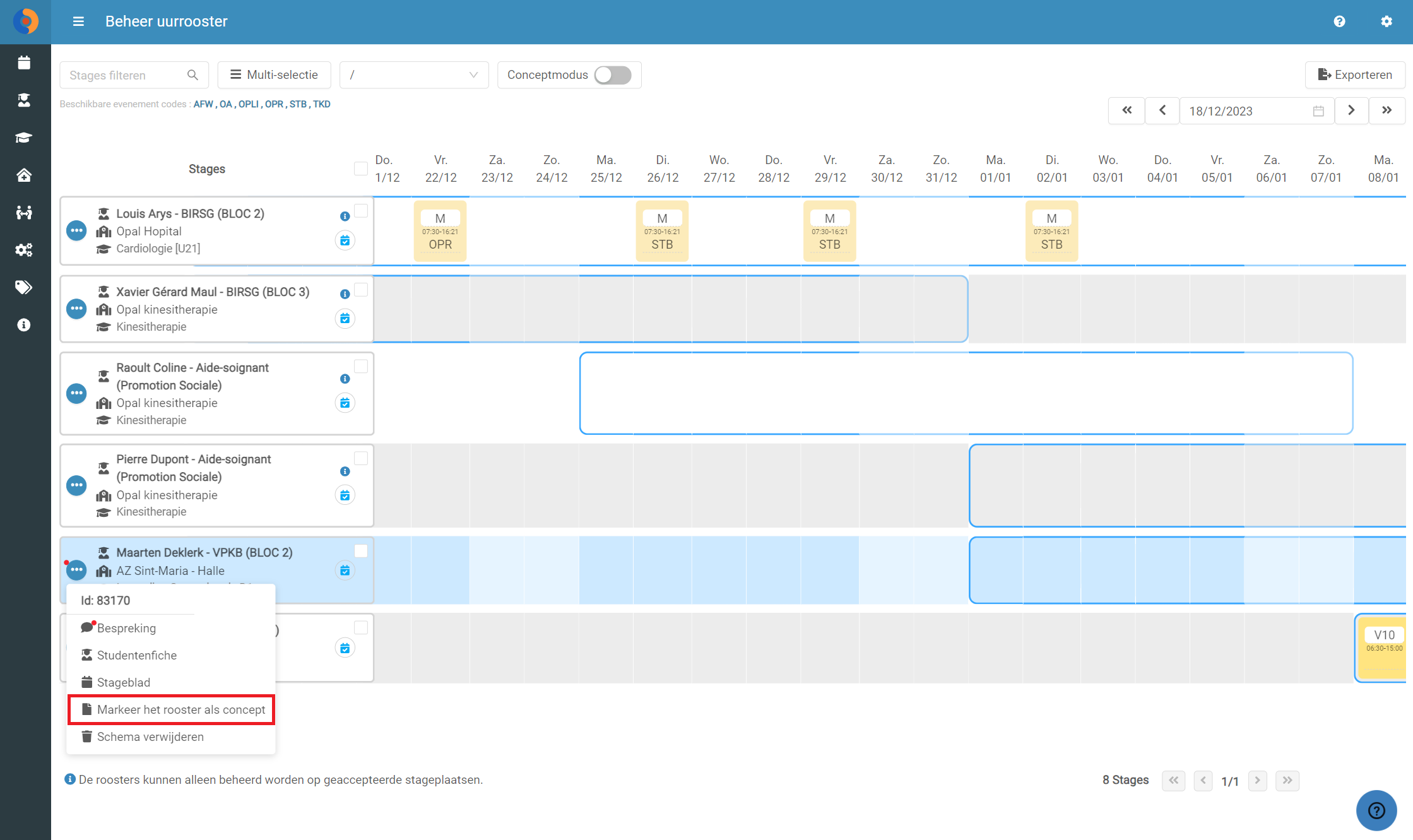Open the home-plus sidebar icon
The image size is (1413, 840).
[x=24, y=175]
